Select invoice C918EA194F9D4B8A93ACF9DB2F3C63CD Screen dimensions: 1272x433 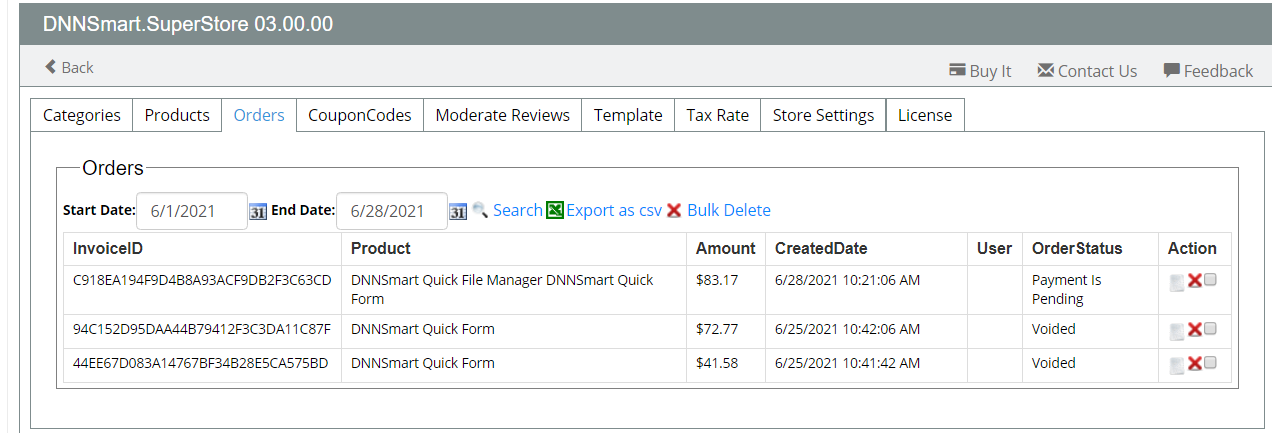(202, 280)
